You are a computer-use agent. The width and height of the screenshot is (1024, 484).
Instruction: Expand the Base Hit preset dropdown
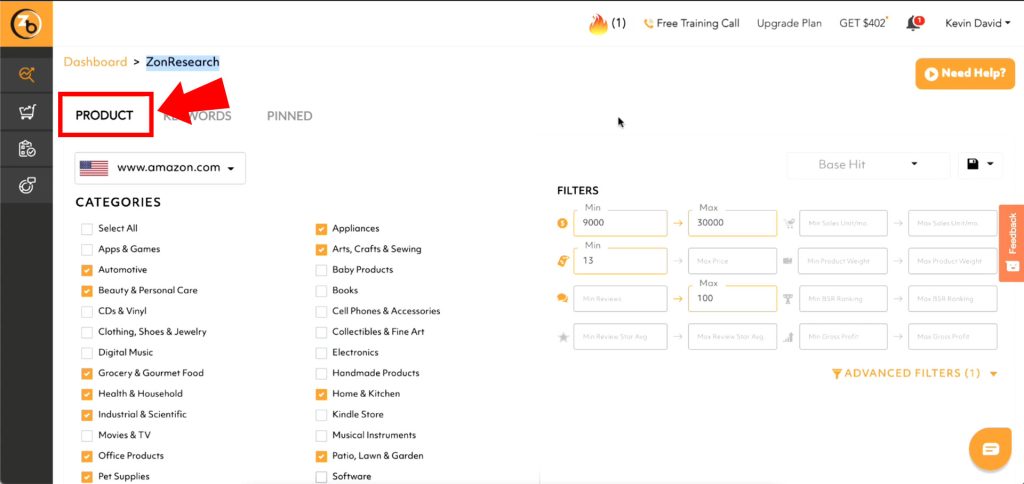coord(867,165)
